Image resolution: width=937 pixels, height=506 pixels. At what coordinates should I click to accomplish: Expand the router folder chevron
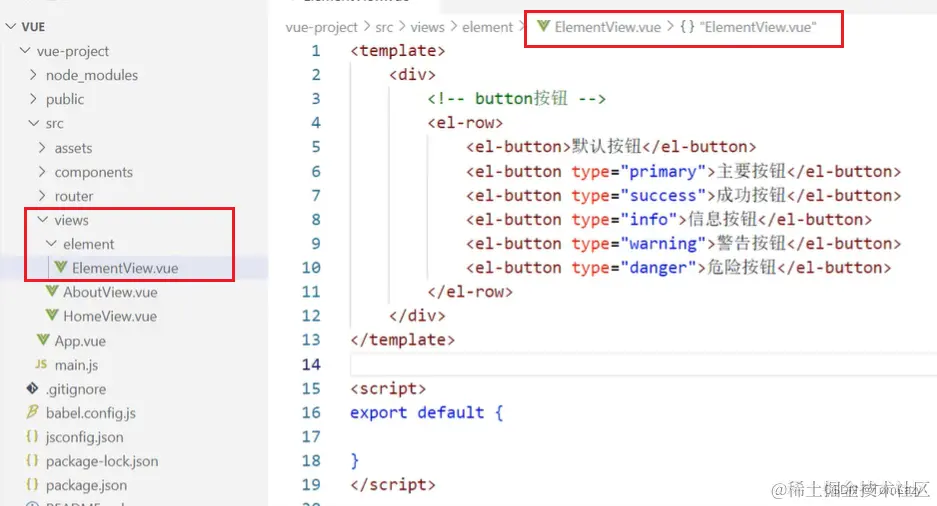click(x=42, y=195)
